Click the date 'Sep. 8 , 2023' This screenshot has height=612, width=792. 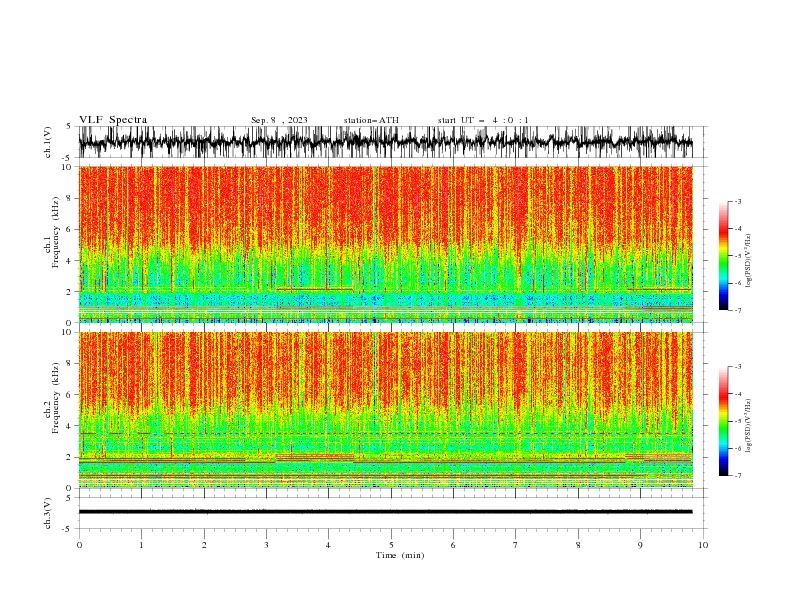(279, 120)
